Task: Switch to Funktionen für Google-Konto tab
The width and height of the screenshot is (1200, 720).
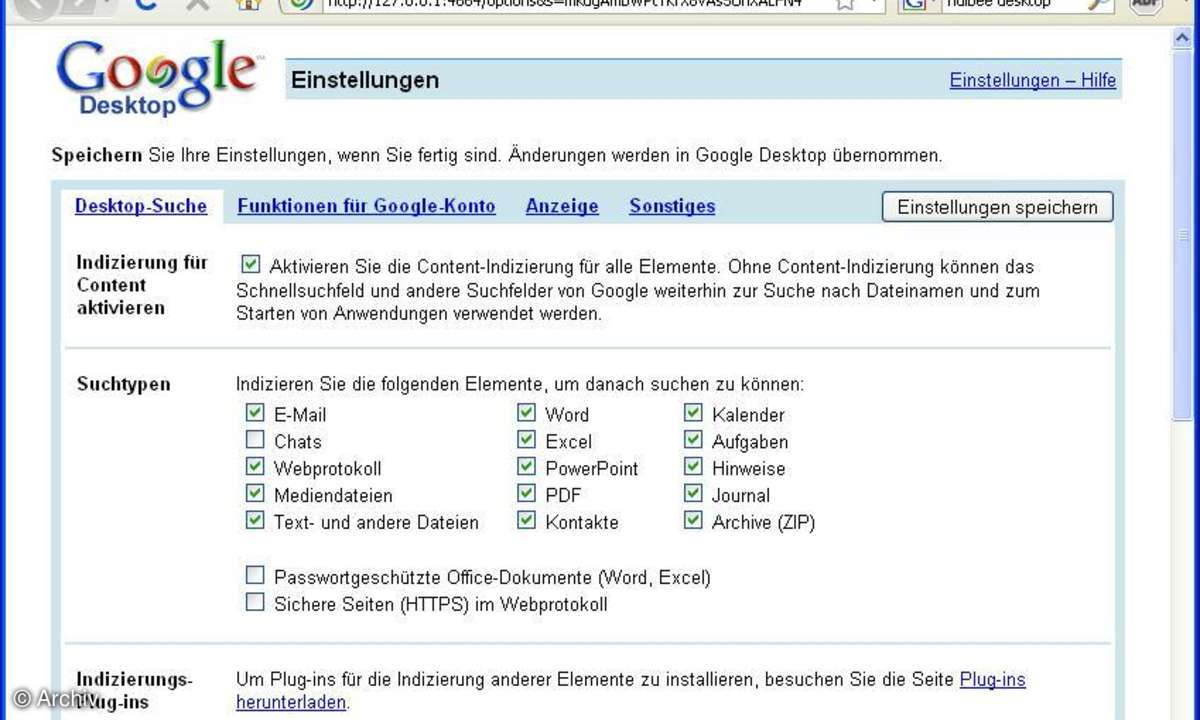Action: click(366, 206)
